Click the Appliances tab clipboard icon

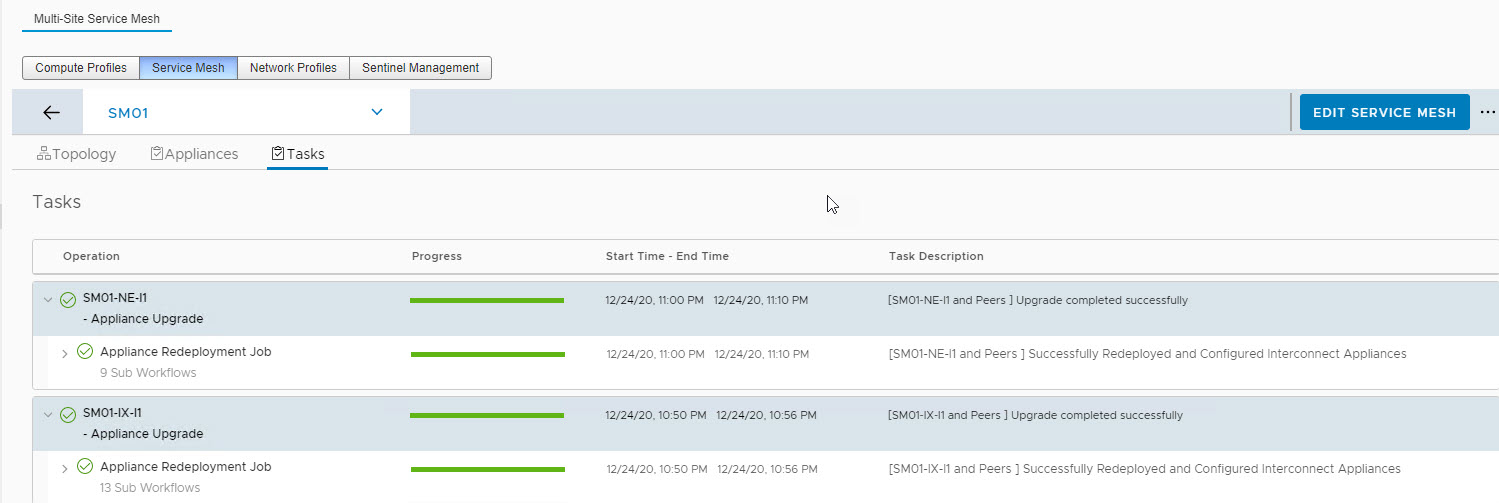pos(156,154)
